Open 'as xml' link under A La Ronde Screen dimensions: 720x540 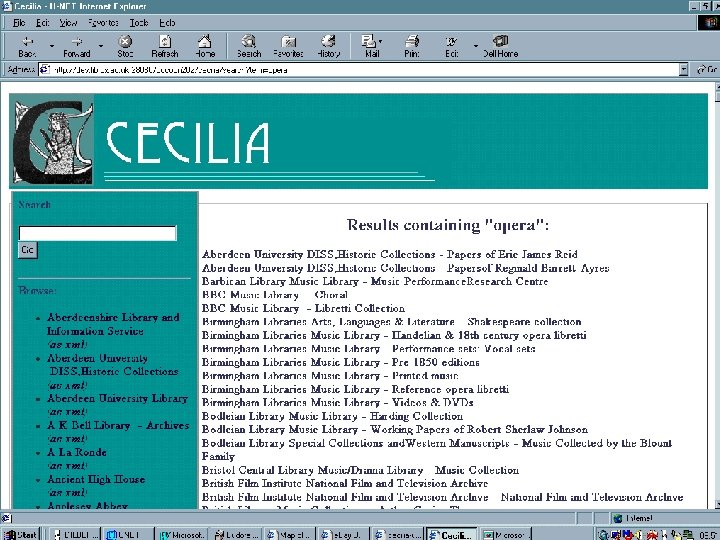[67, 466]
